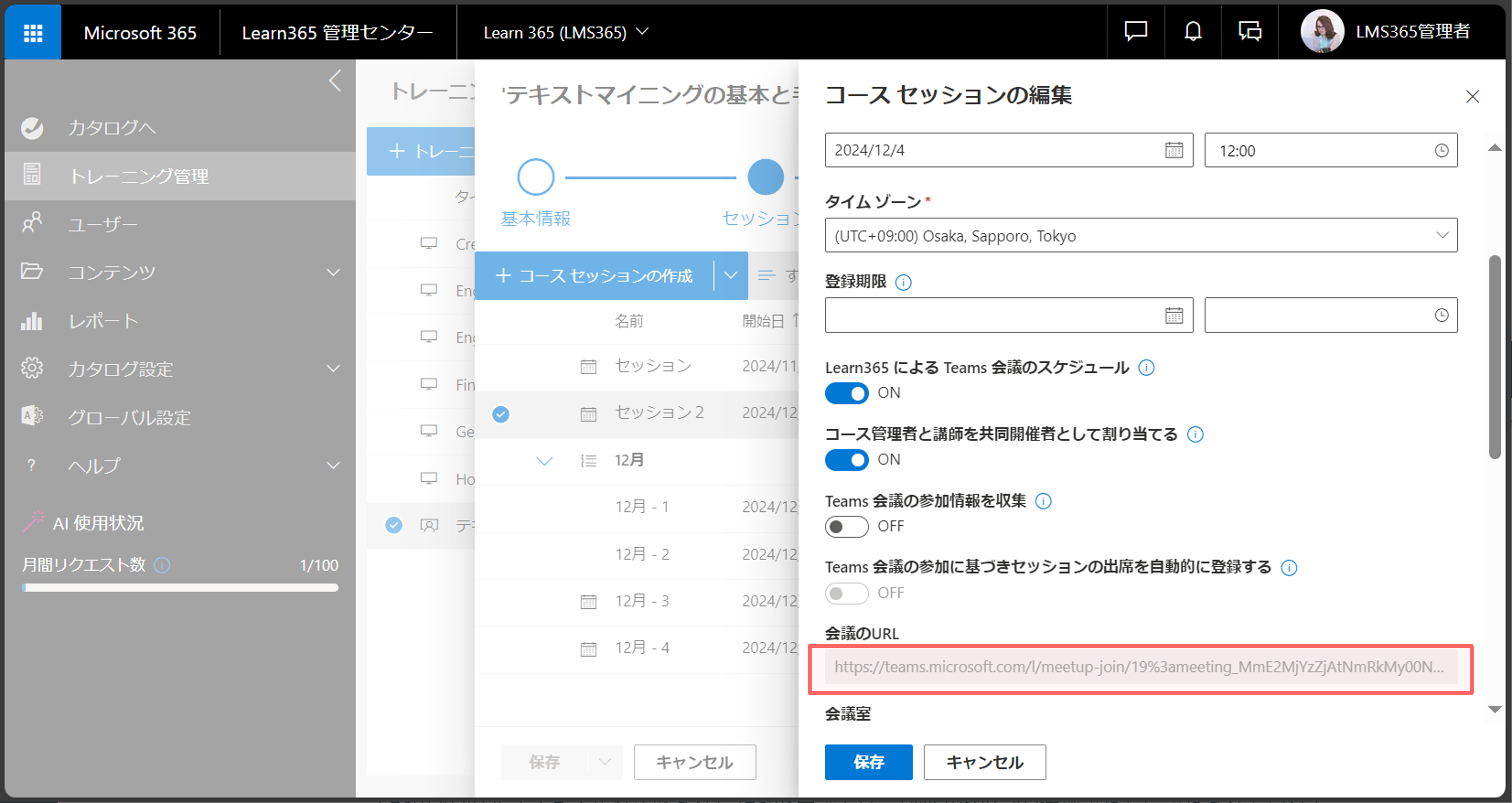Open the コース セッションの作成 split dropdown arrow
The width and height of the screenshot is (1512, 803).
pyautogui.click(x=731, y=275)
